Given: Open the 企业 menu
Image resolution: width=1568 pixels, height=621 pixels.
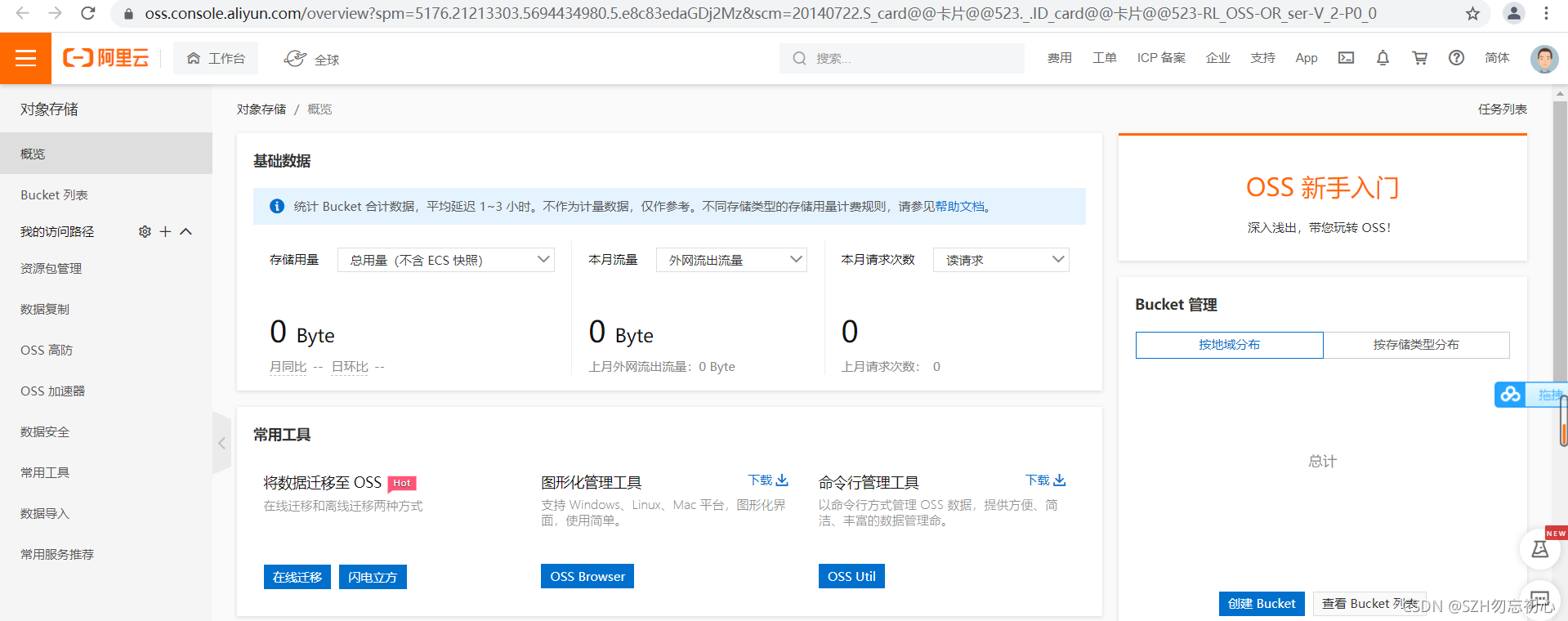Looking at the screenshot, I should [x=1218, y=58].
